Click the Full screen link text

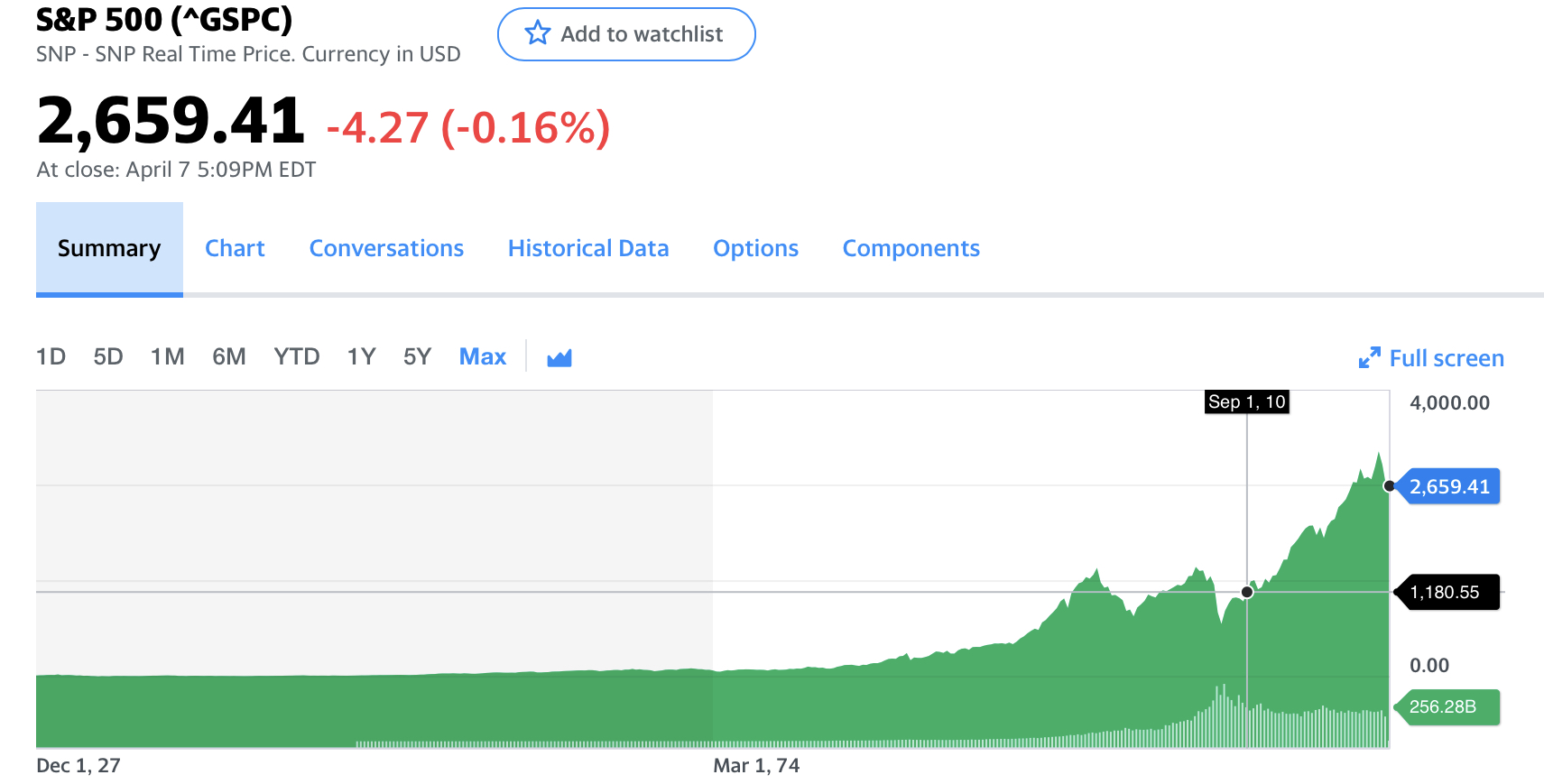pyautogui.click(x=1447, y=358)
